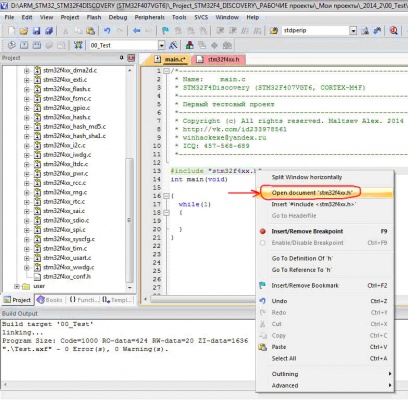This screenshot has width=408, height=400.
Task: Select stm32f4xx_tim.c in project tree
Action: coord(65,249)
